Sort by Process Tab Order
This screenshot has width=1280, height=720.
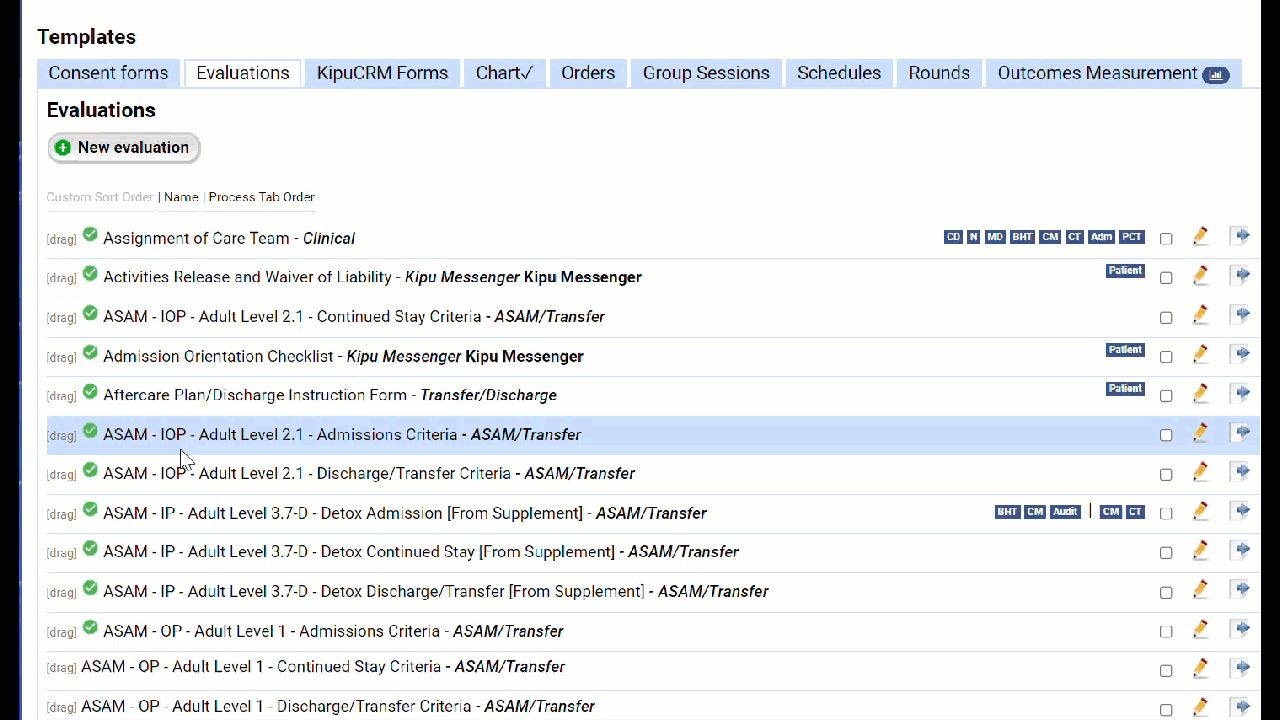click(x=262, y=197)
